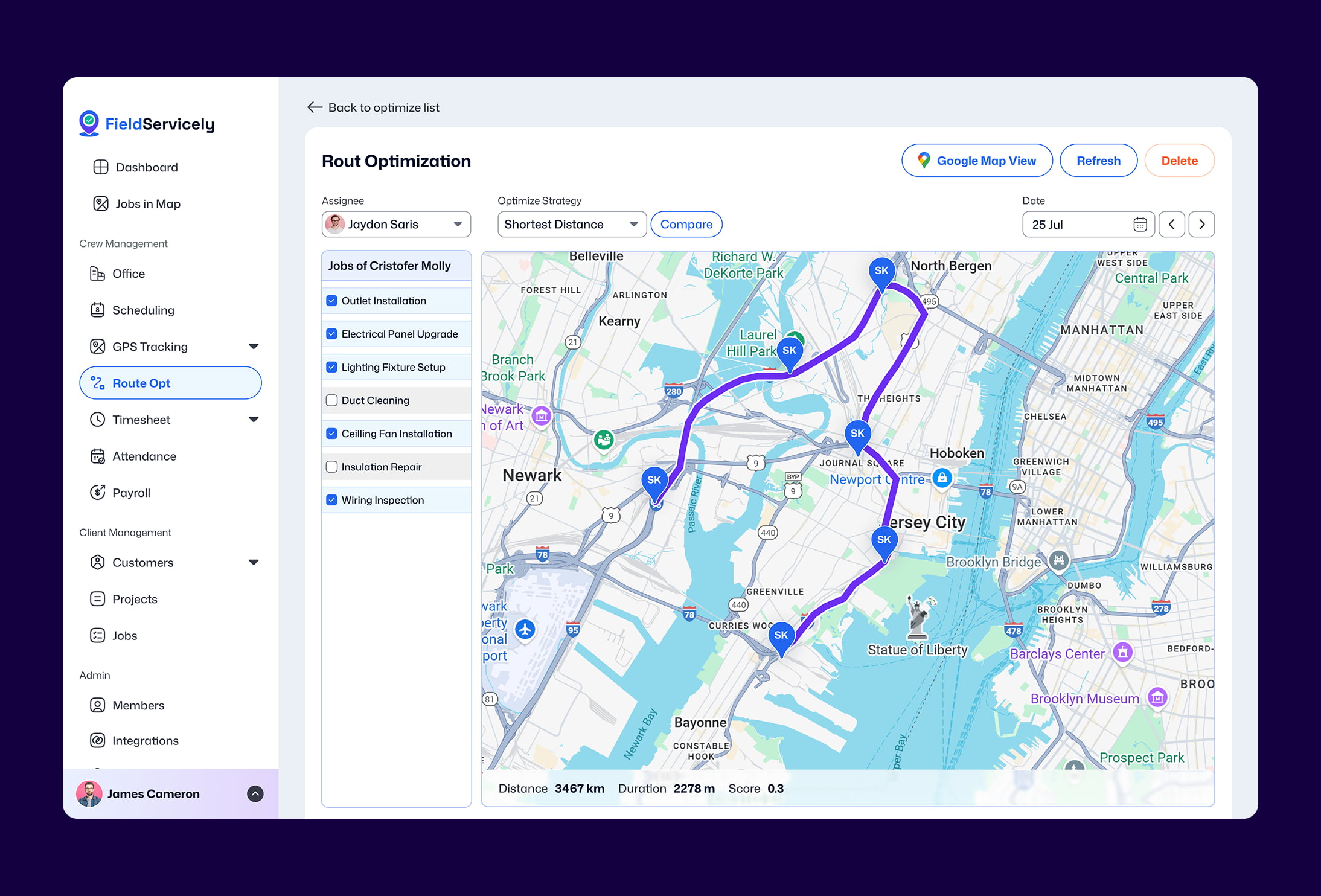1321x896 pixels.
Task: Open Scheduling in sidebar
Action: click(143, 310)
